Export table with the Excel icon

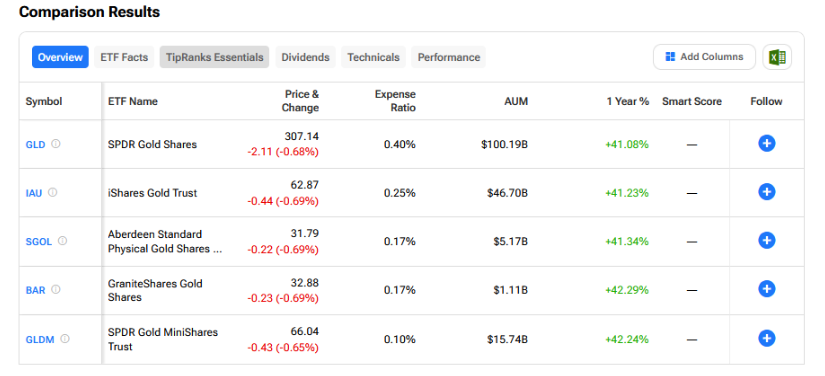777,57
